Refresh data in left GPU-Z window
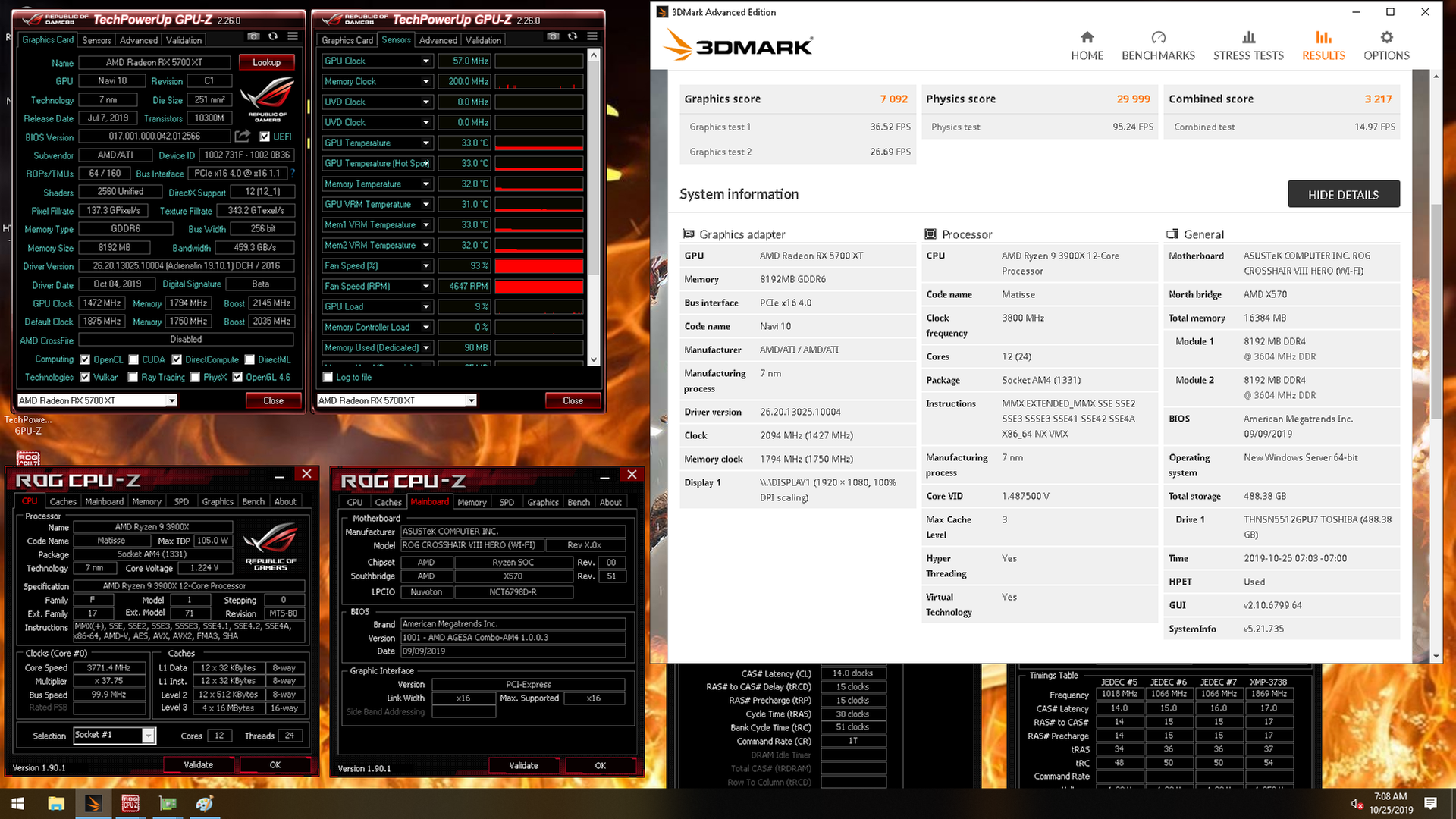This screenshot has width=1456, height=819. coord(273,36)
